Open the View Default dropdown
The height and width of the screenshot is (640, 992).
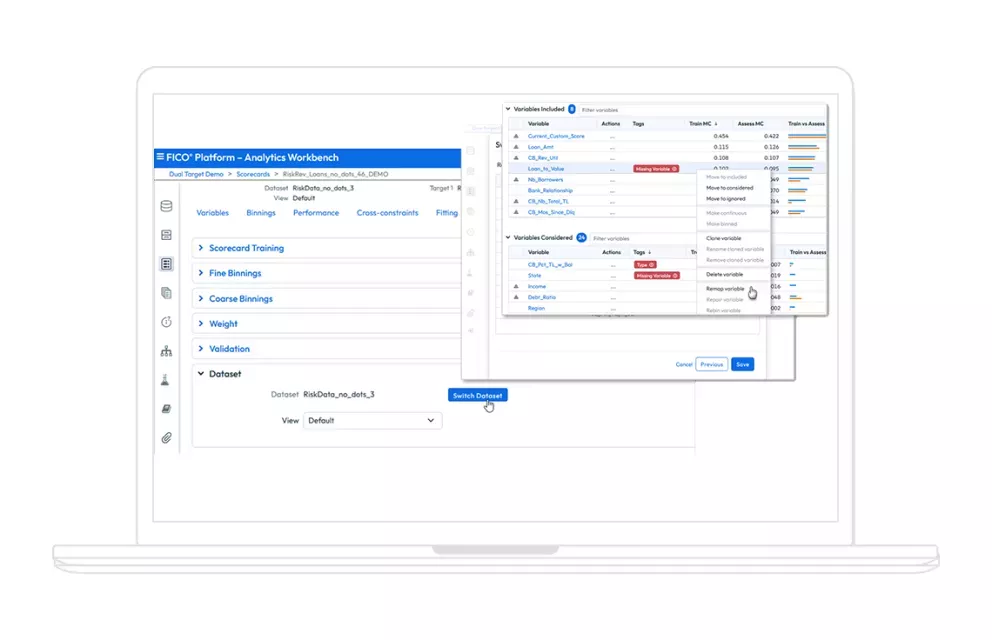pos(372,420)
